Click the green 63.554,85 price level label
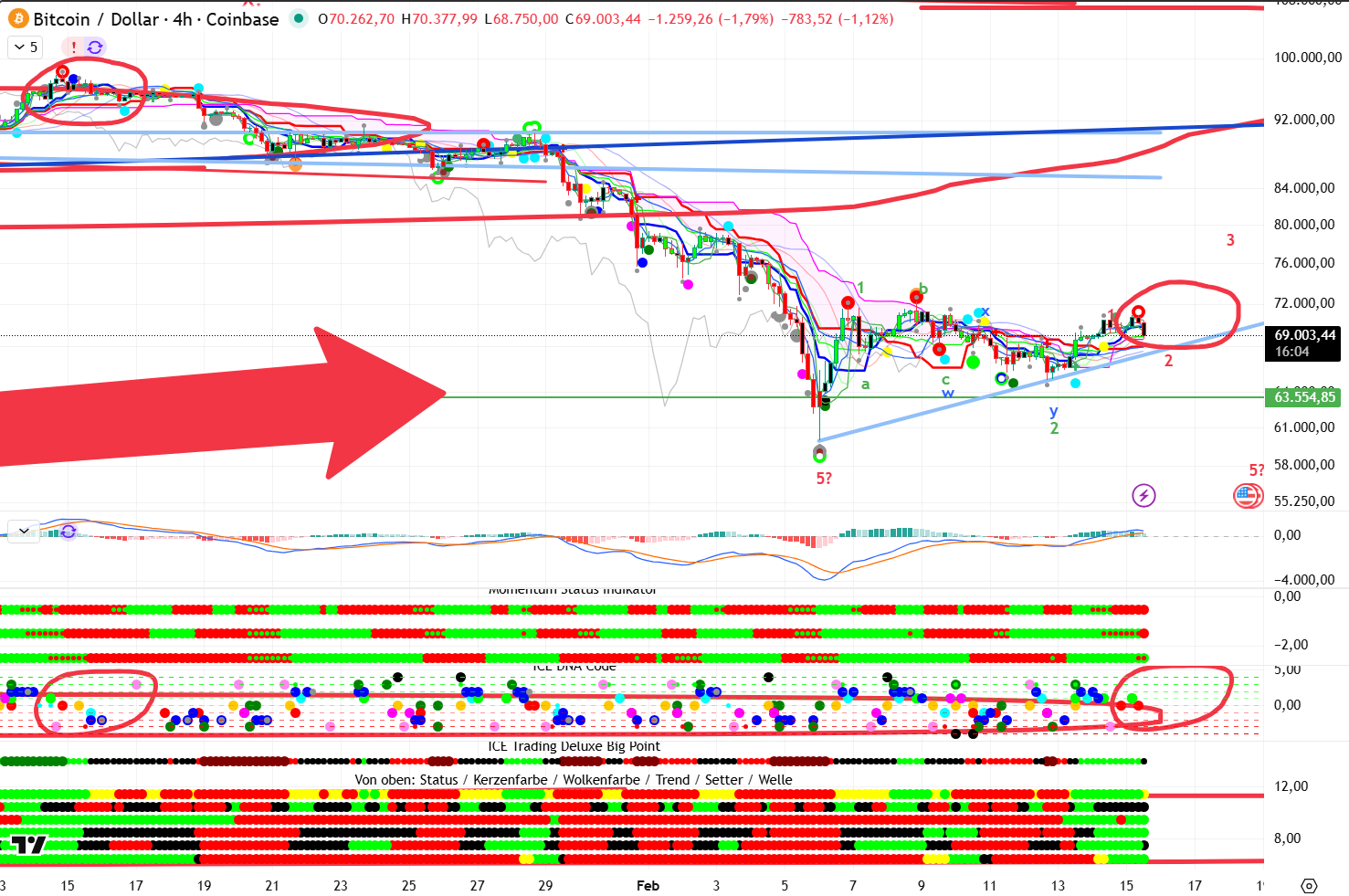Screen dimensions: 1349x896 pos(1304,396)
